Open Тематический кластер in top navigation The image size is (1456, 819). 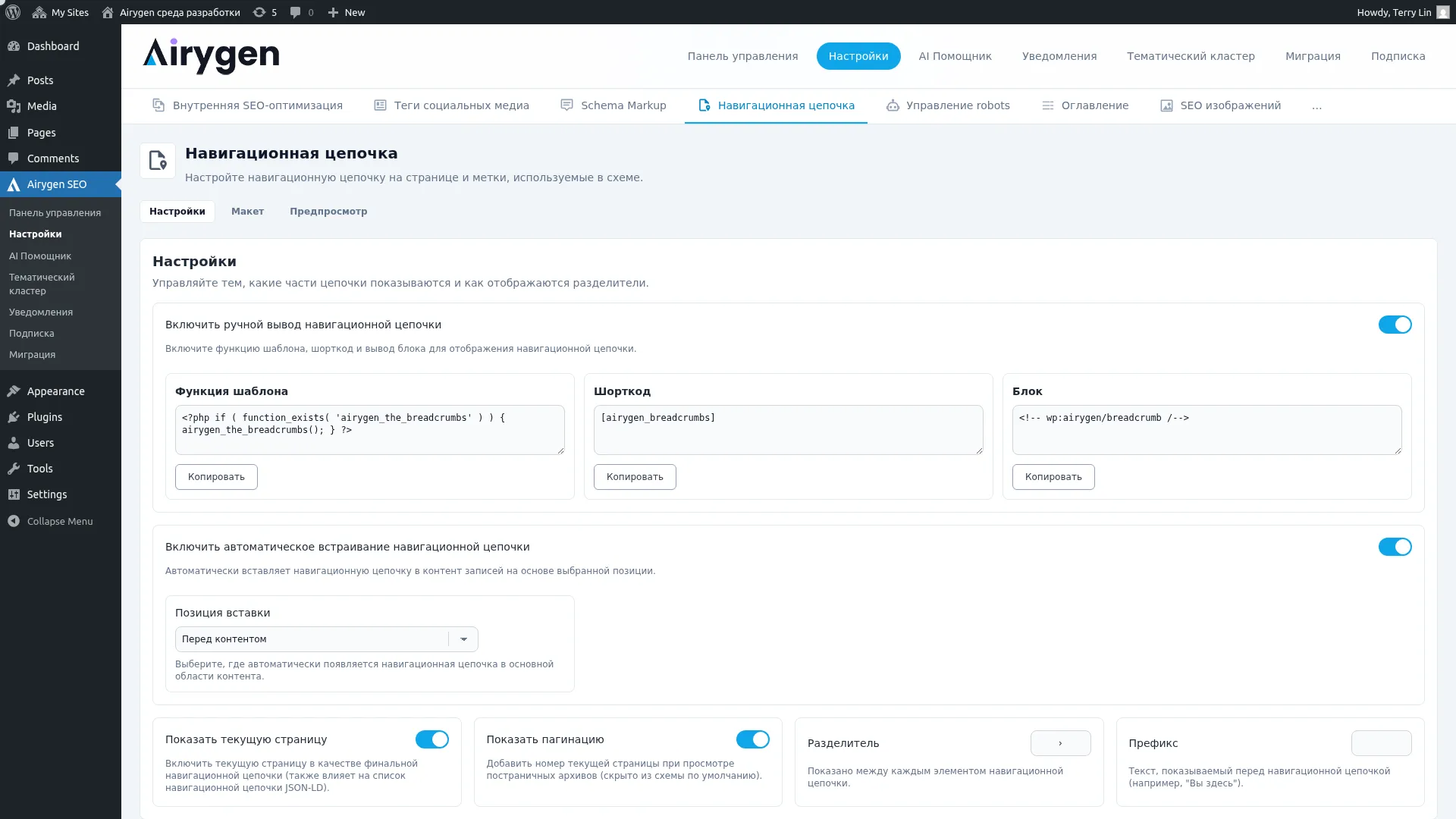pyautogui.click(x=1191, y=56)
